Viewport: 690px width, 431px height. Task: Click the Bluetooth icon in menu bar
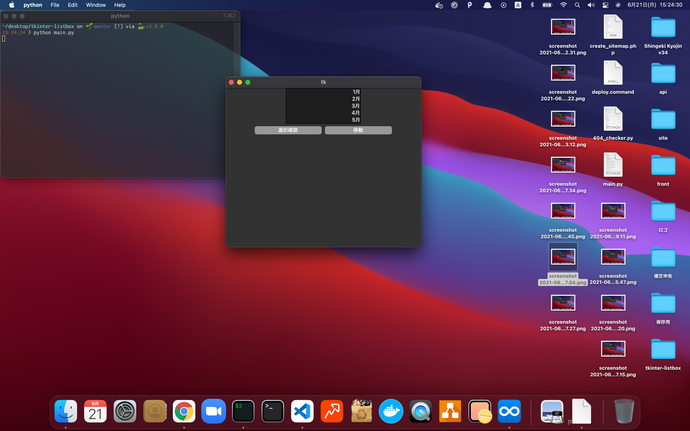click(x=532, y=5)
